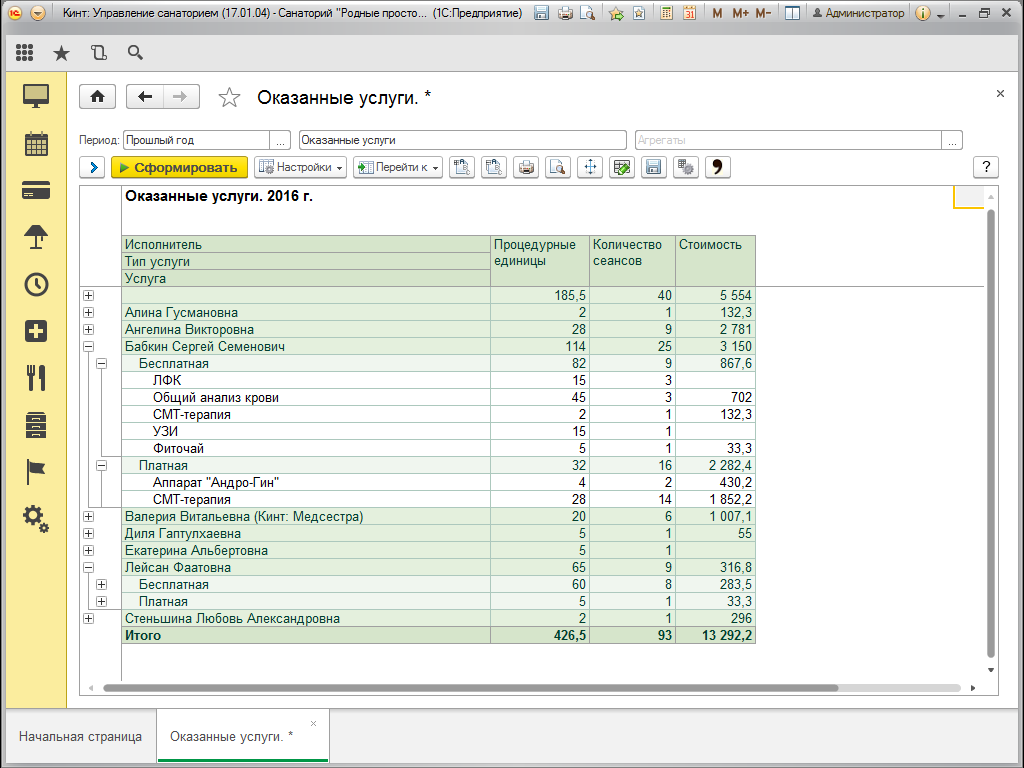Open the search magnifier in top panel

pyautogui.click(x=135, y=53)
